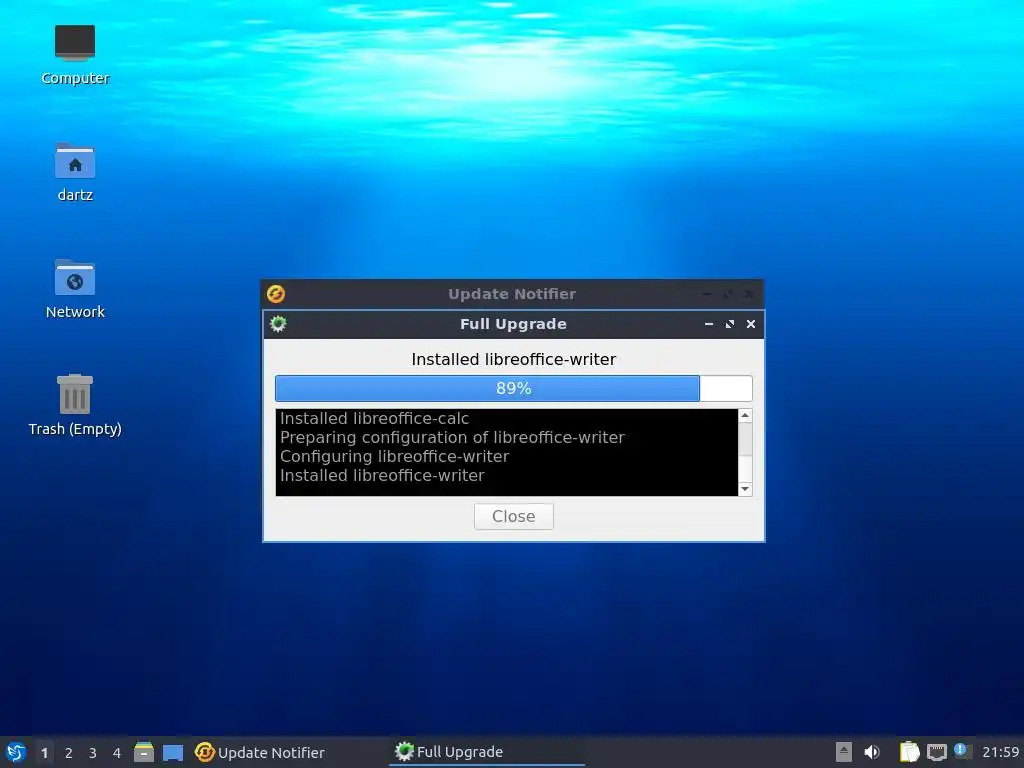
Task: Open the clipboard manager tray icon
Action: click(909, 752)
